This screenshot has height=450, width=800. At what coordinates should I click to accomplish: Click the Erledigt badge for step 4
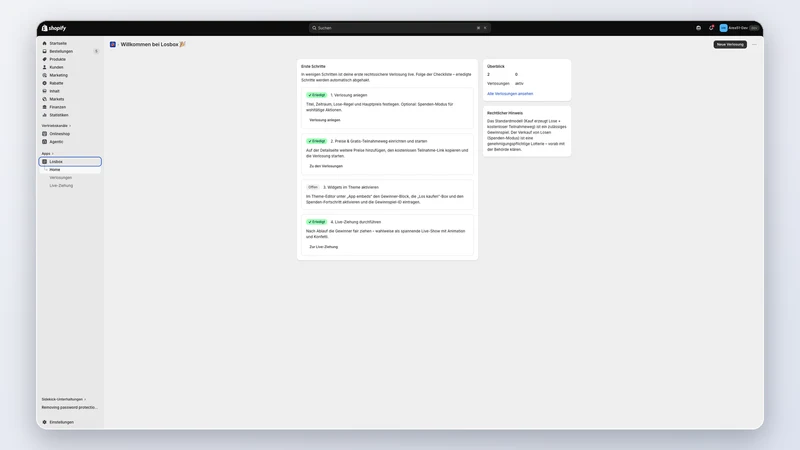[x=317, y=222]
